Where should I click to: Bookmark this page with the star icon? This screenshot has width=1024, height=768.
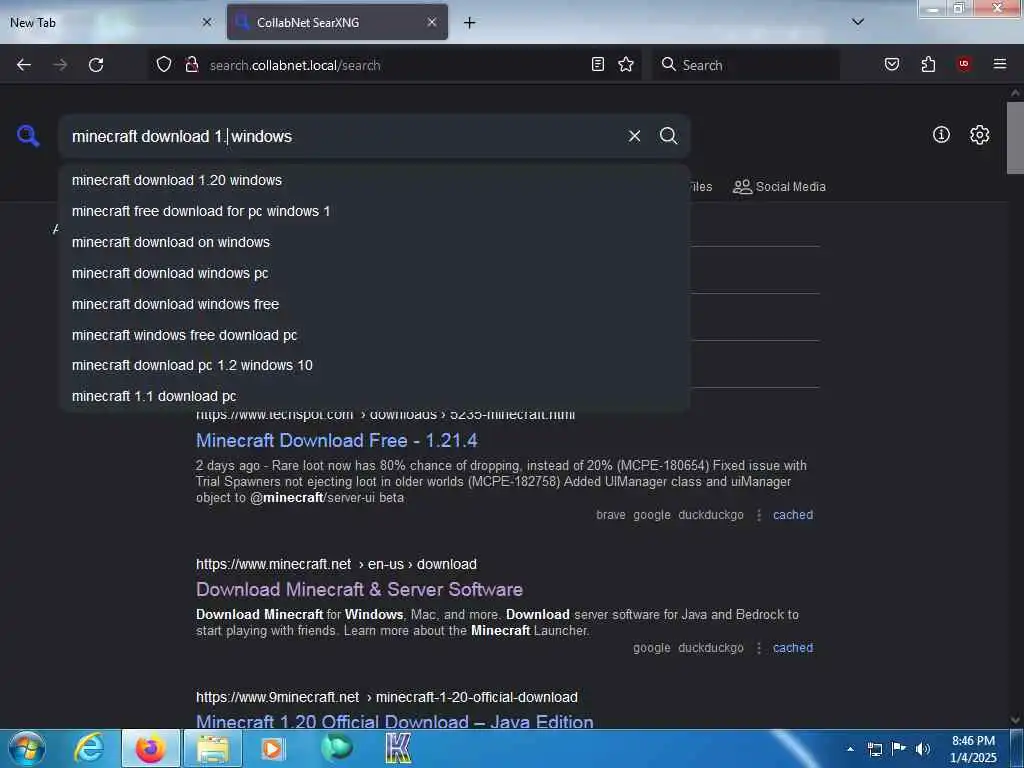[x=626, y=64]
